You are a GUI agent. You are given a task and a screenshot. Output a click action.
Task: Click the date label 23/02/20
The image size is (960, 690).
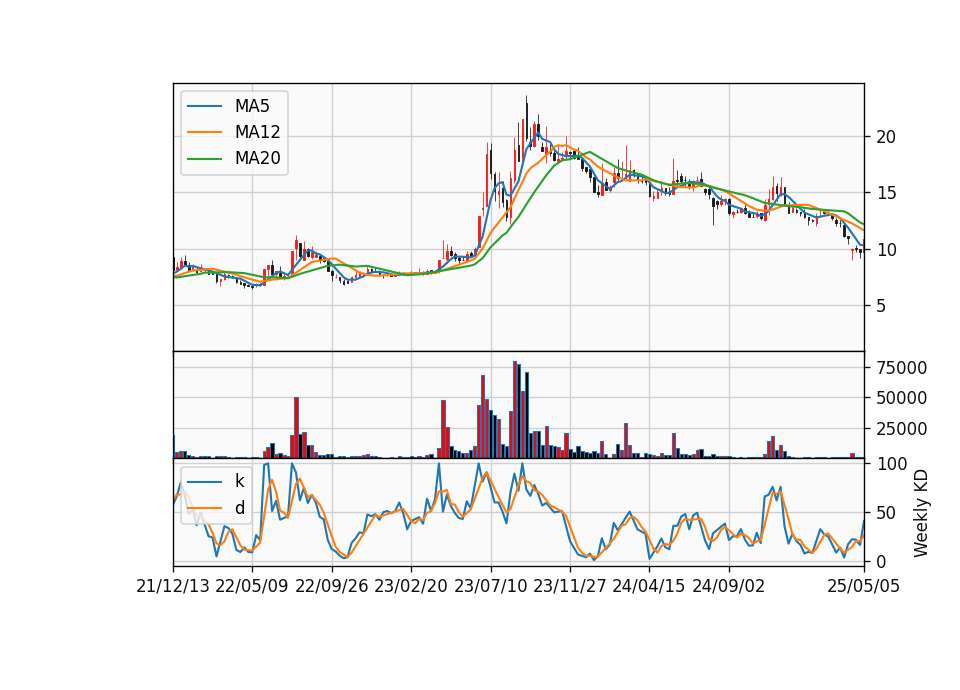tap(411, 587)
